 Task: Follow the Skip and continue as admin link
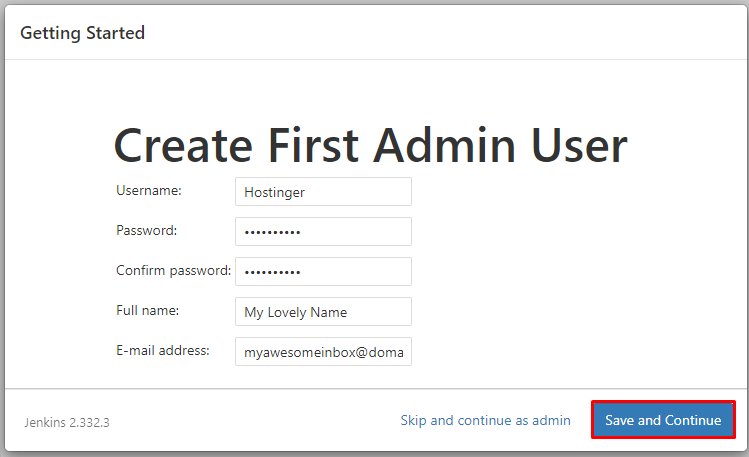(x=485, y=420)
